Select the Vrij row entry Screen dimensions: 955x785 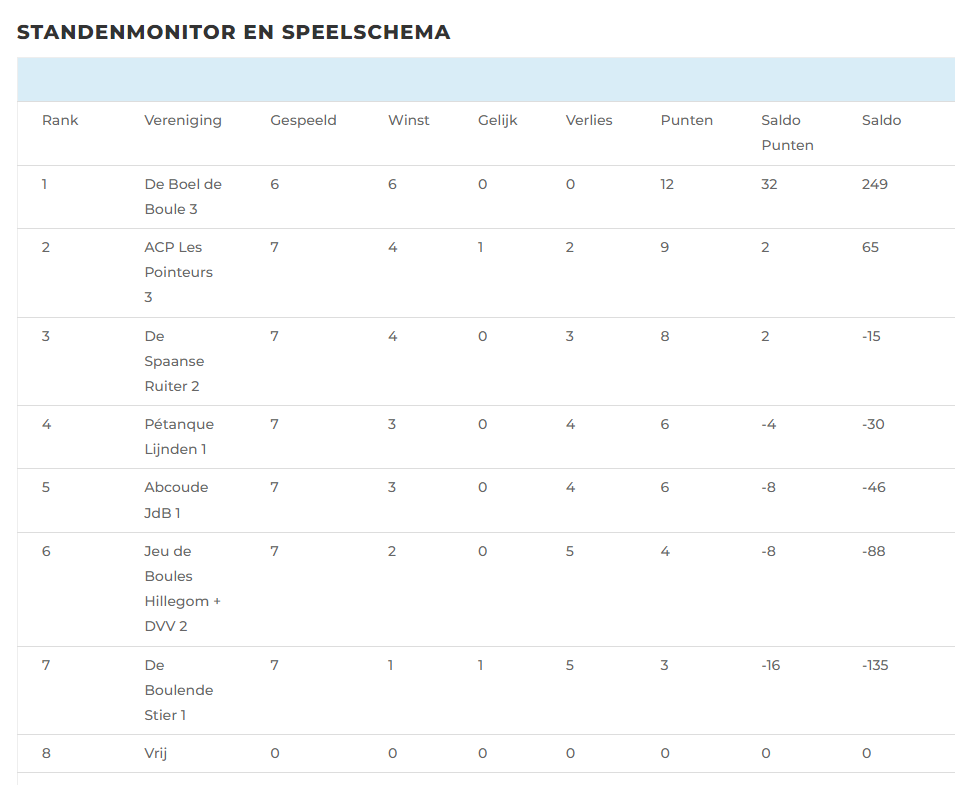[156, 753]
